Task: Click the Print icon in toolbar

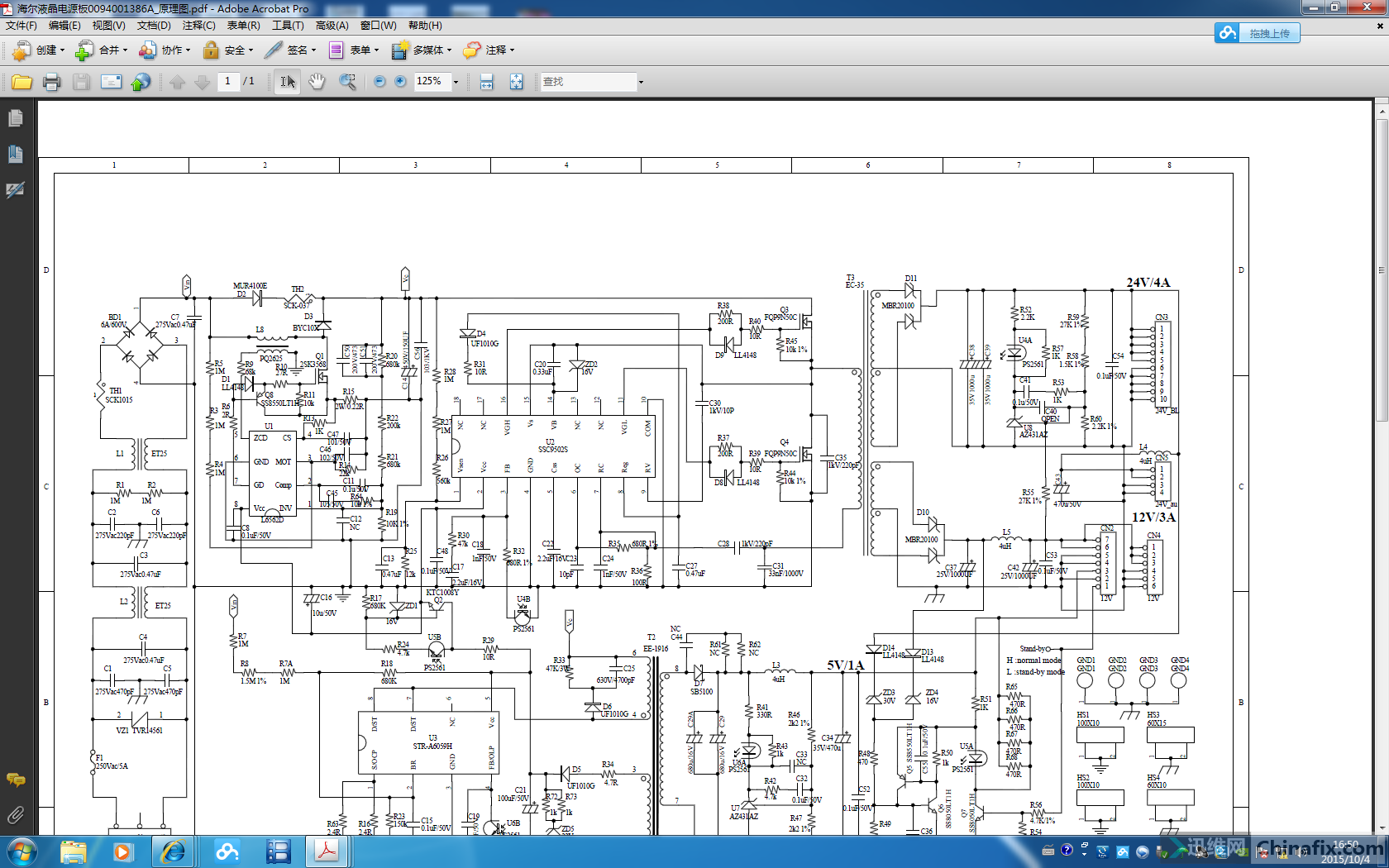Action: tap(51, 82)
